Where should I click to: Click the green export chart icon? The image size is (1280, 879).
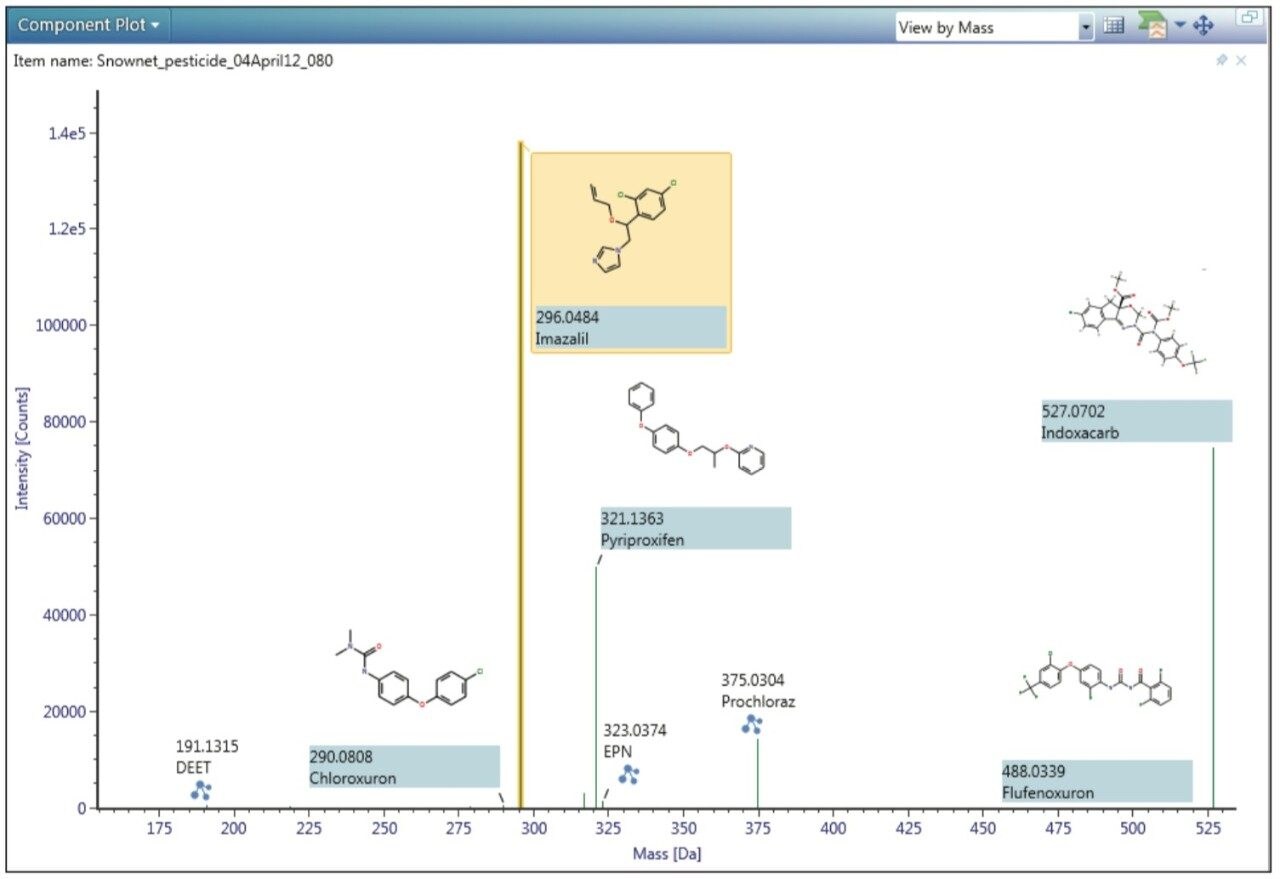pyautogui.click(x=1153, y=27)
